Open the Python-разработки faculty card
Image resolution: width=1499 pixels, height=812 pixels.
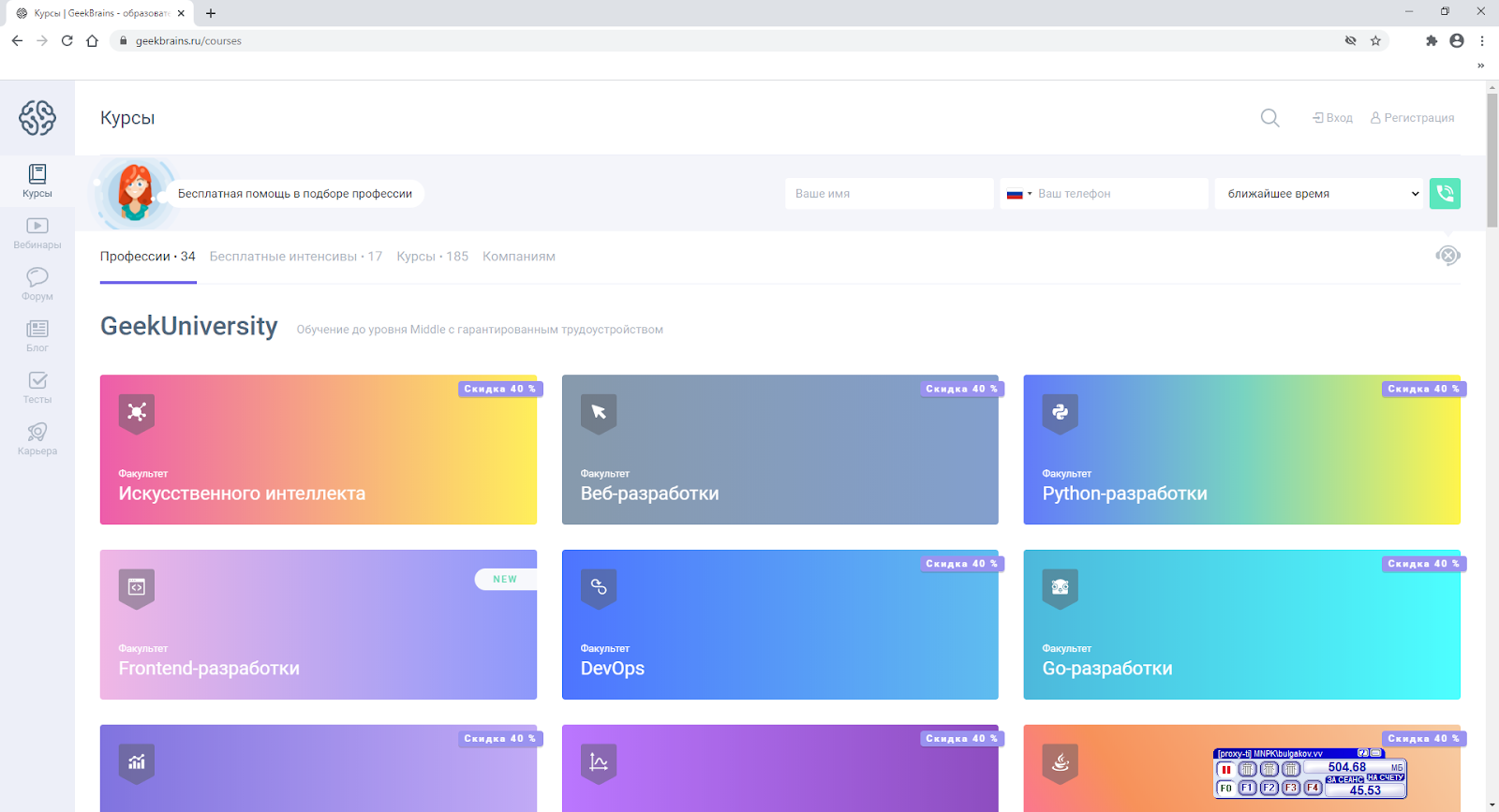click(1242, 450)
